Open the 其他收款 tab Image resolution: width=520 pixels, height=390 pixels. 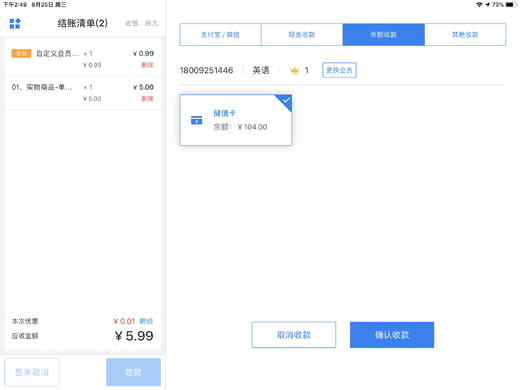click(x=465, y=34)
